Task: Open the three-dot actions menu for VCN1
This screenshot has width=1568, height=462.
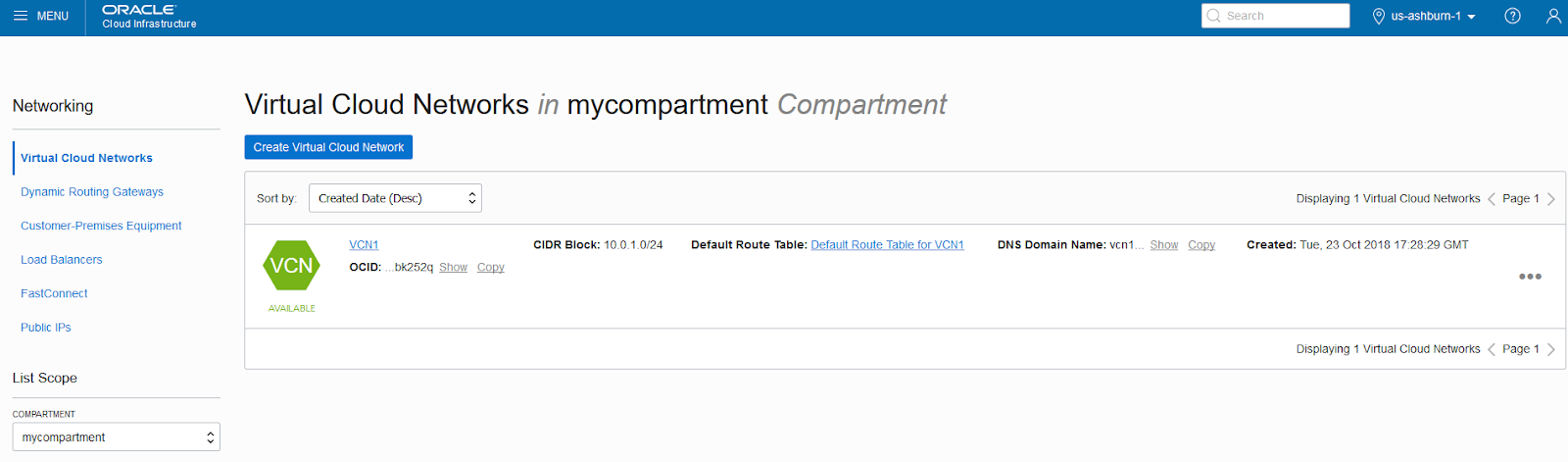Action: click(1530, 277)
